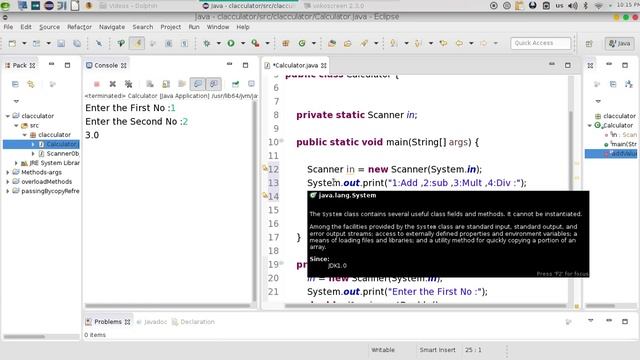This screenshot has width=640, height=360.
Task: Toggle Block Selection Mode toolbar button
Action: (x=169, y=43)
